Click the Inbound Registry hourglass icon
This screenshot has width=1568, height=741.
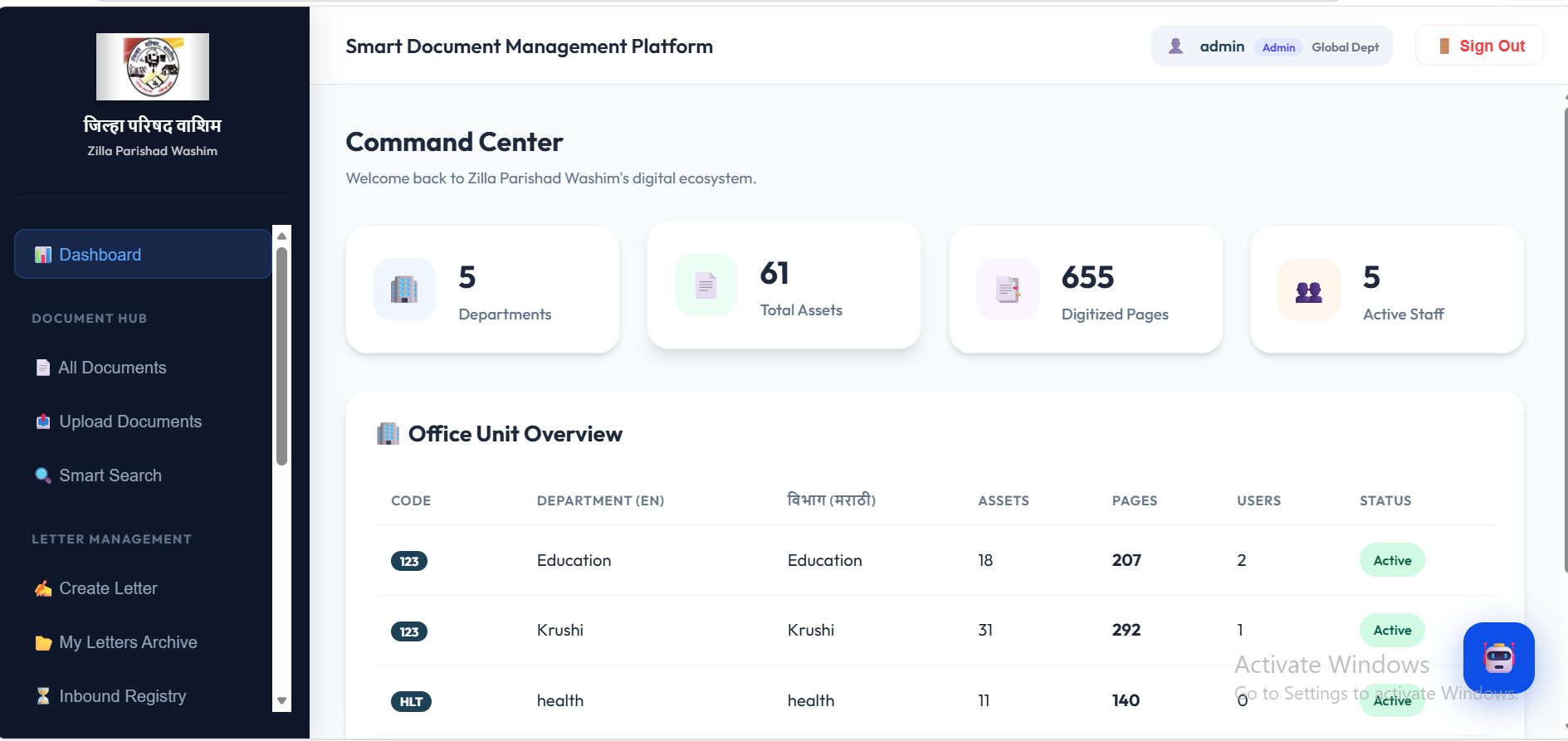coord(43,696)
